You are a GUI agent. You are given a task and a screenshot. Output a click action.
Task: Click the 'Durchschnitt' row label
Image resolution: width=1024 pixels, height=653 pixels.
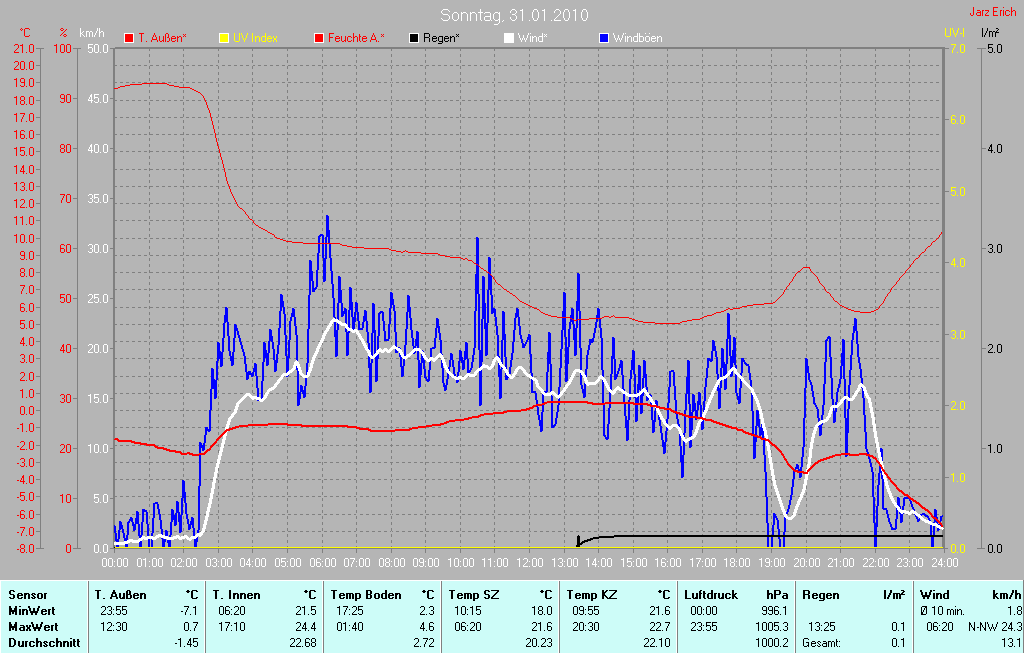pyautogui.click(x=44, y=643)
